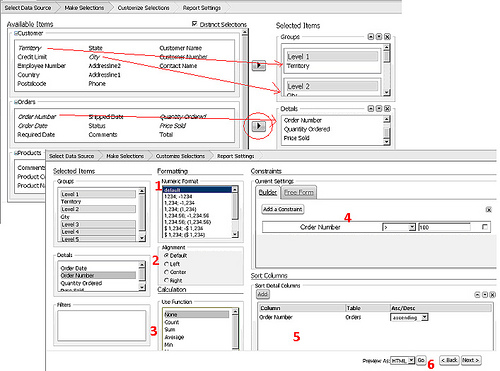The image size is (500, 371).
Task: Move Groups item up in back window
Action: pos(371,37)
